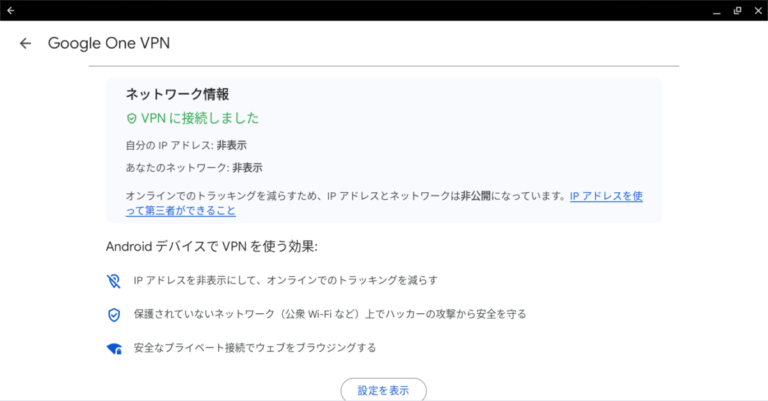768x401 pixels.
Task: Close the Google One VPN window
Action: (758, 11)
